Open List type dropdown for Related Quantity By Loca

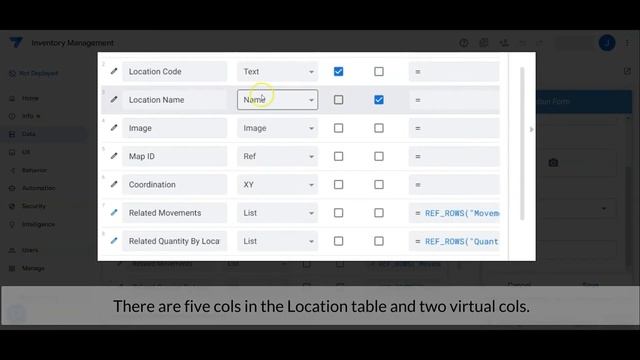[x=278, y=241]
